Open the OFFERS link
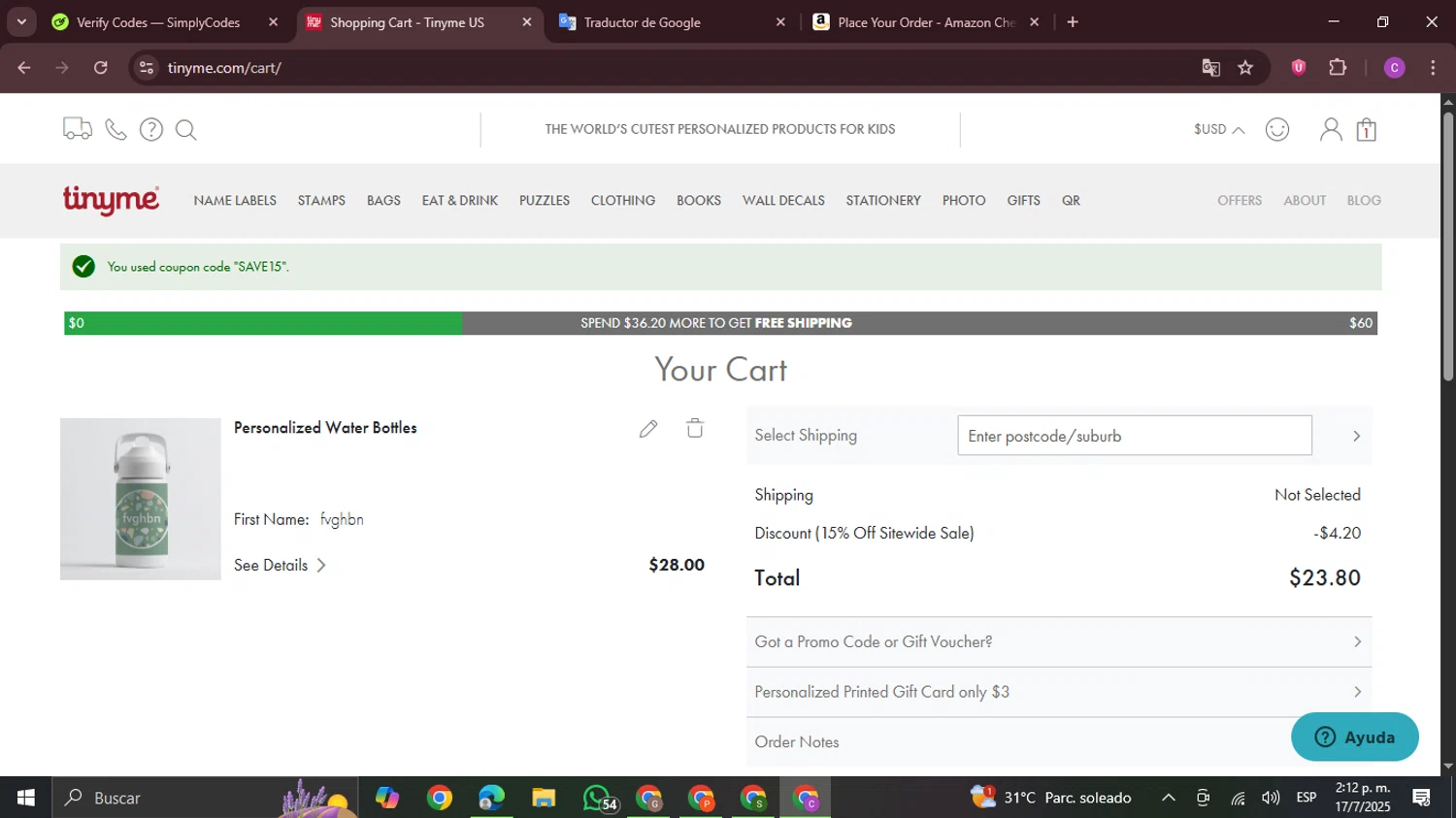1456x818 pixels. pyautogui.click(x=1240, y=200)
